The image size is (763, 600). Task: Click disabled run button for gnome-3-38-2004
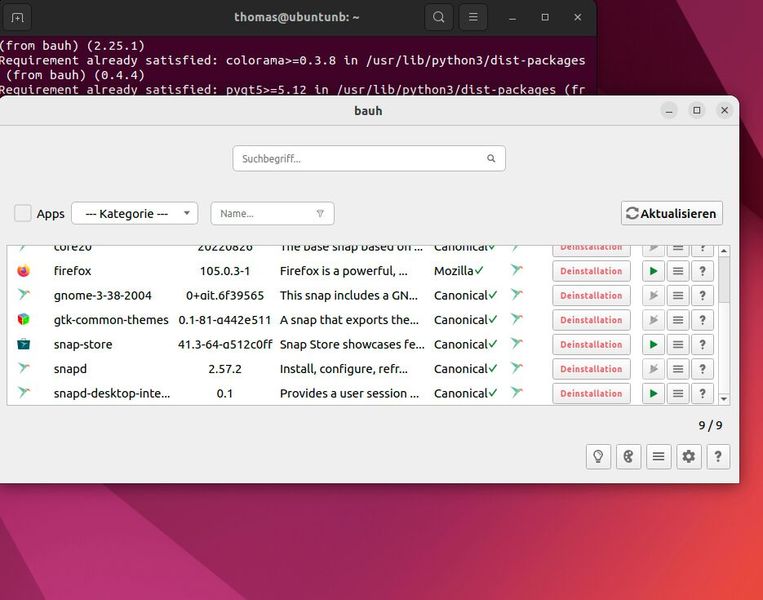(654, 295)
